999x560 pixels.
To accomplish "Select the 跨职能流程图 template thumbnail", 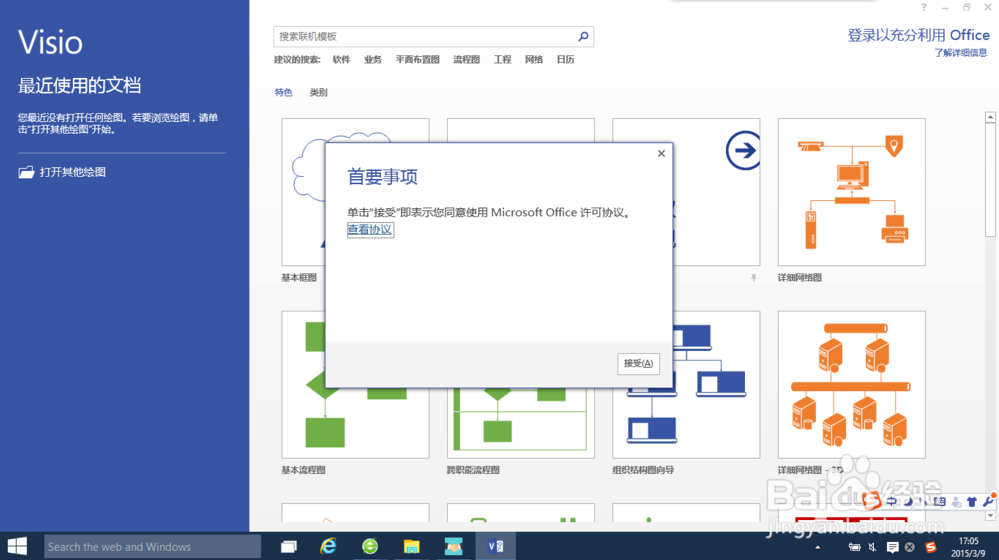I will (x=521, y=423).
